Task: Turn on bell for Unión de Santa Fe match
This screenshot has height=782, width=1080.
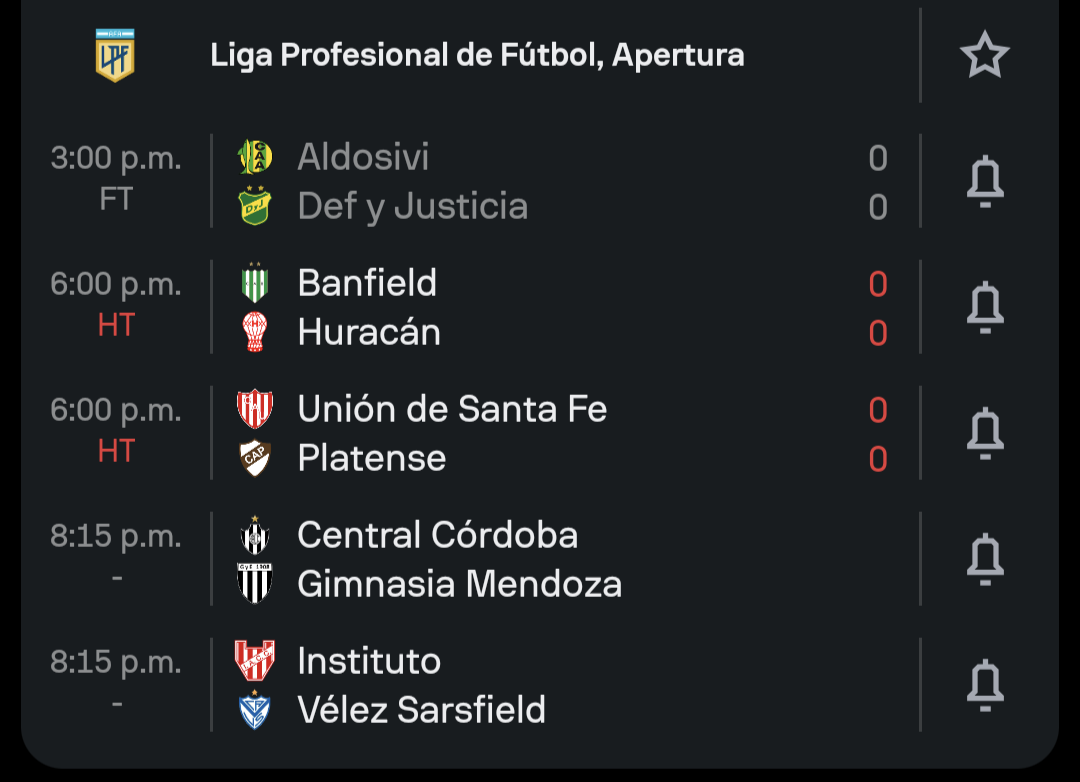Action: [985, 433]
